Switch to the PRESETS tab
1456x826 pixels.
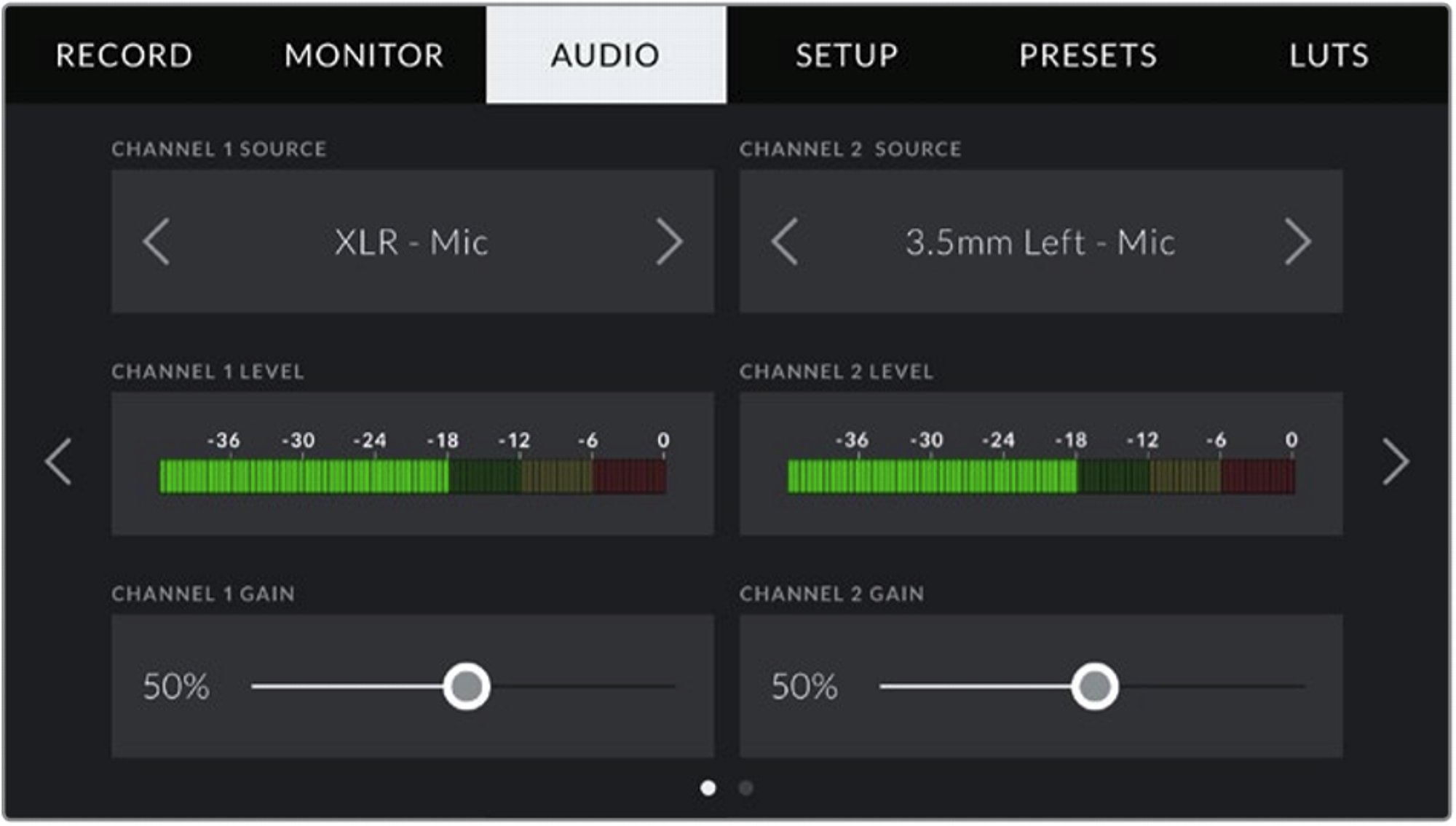coord(1088,55)
